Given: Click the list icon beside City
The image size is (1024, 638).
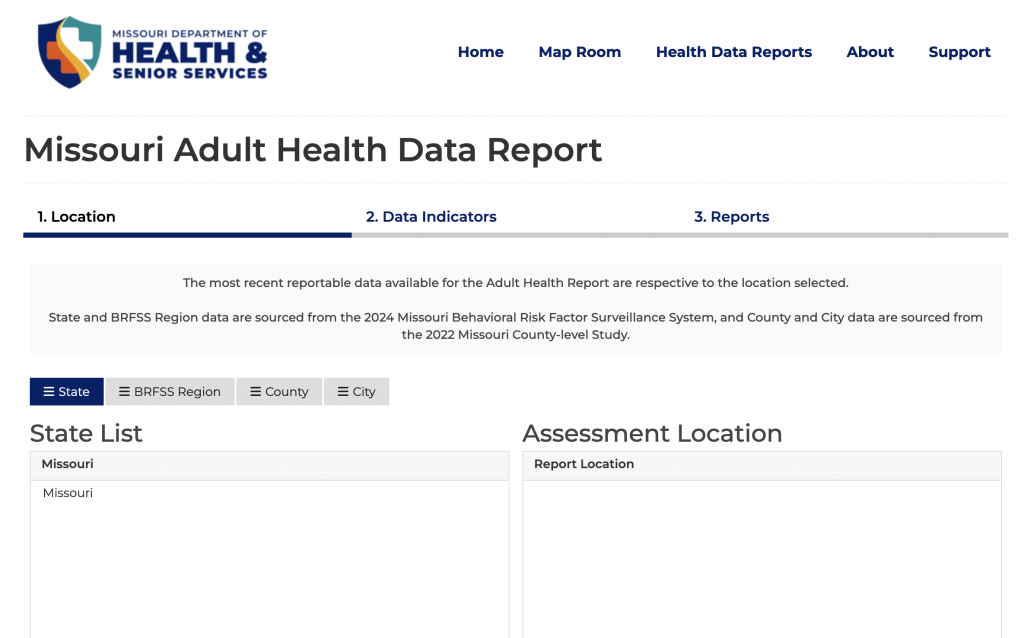Looking at the screenshot, I should (343, 392).
